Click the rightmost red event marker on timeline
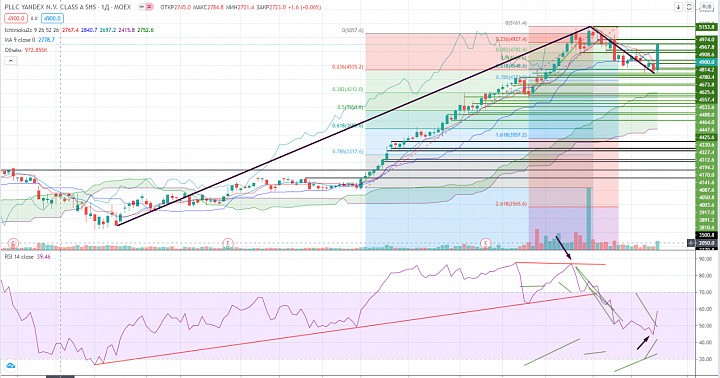Viewport: 720px width, 378px height. coord(486,243)
